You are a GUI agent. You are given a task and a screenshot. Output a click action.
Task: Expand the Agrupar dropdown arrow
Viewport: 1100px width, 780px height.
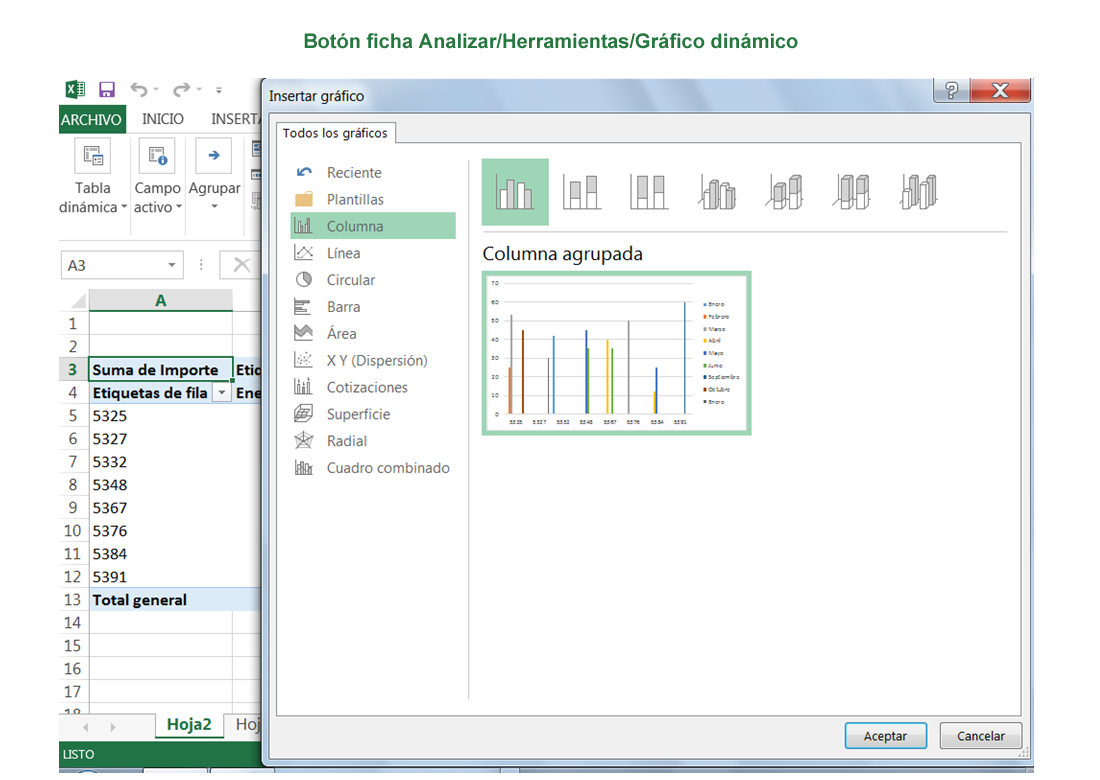click(x=215, y=207)
